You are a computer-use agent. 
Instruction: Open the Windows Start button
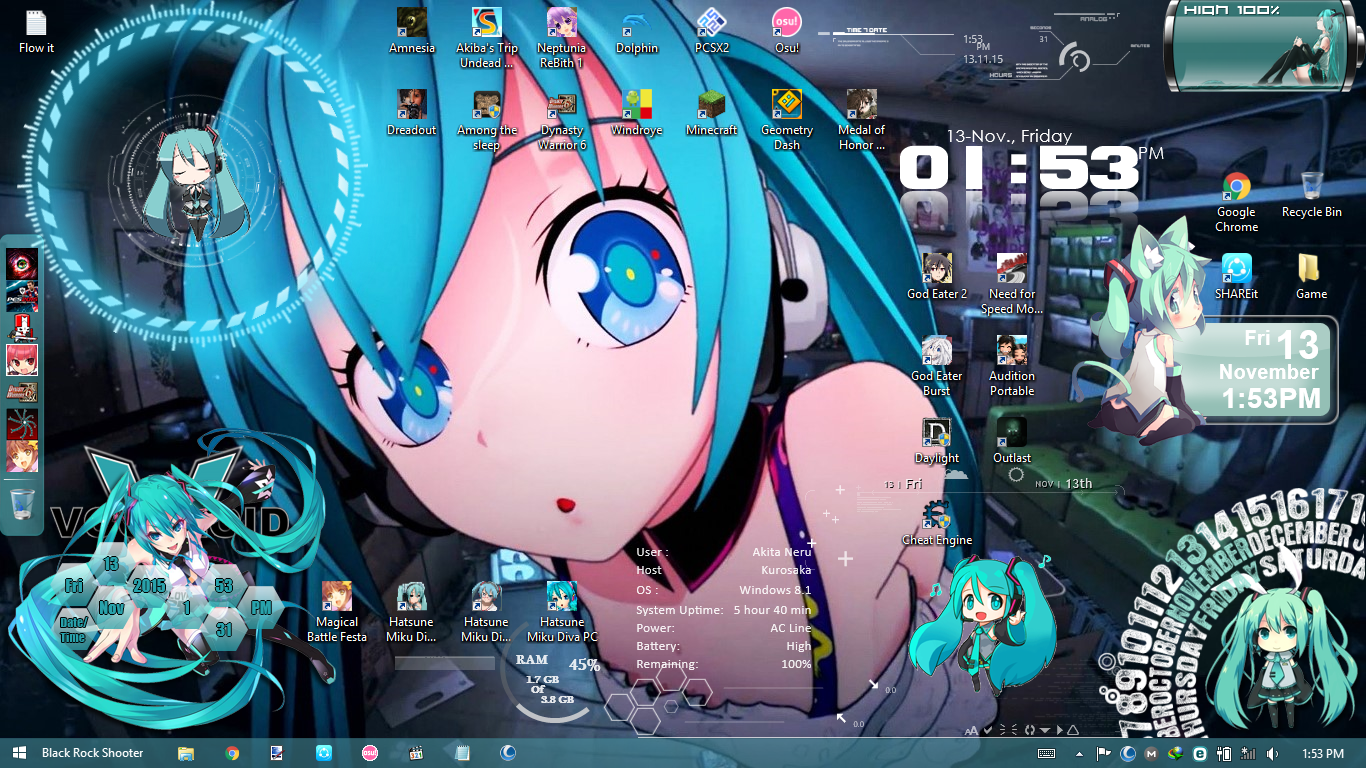tap(17, 753)
